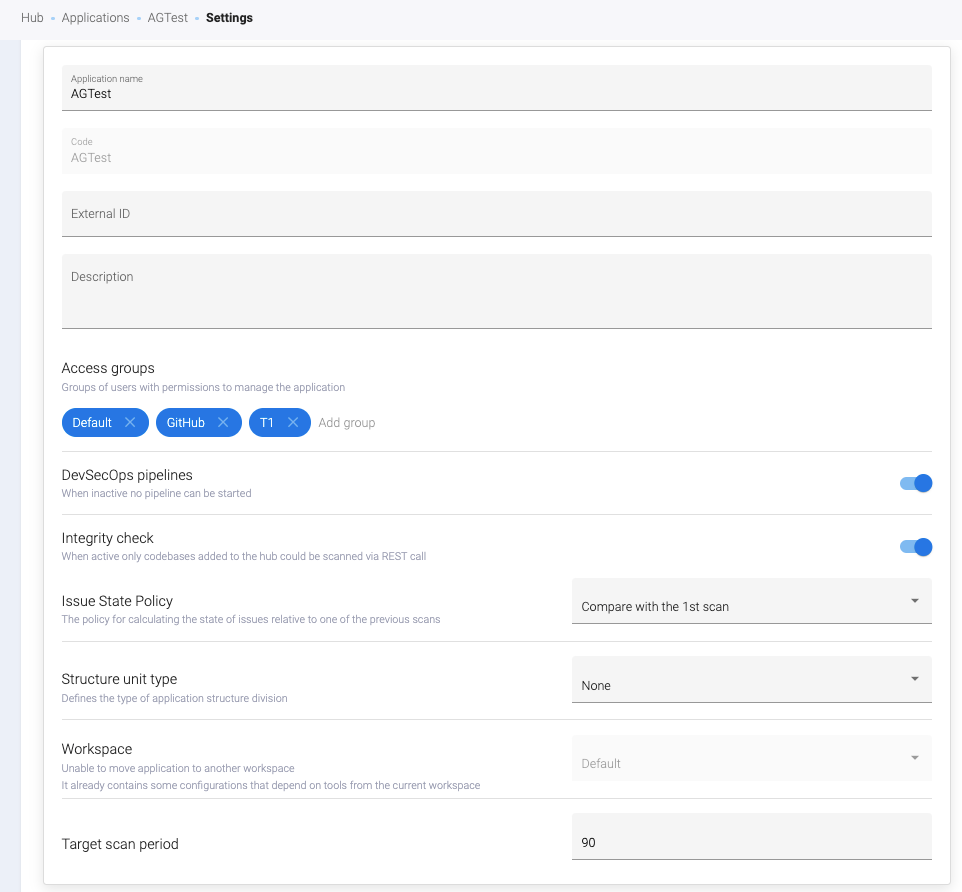This screenshot has width=962, height=892.
Task: Click the Add group input
Action: [347, 423]
